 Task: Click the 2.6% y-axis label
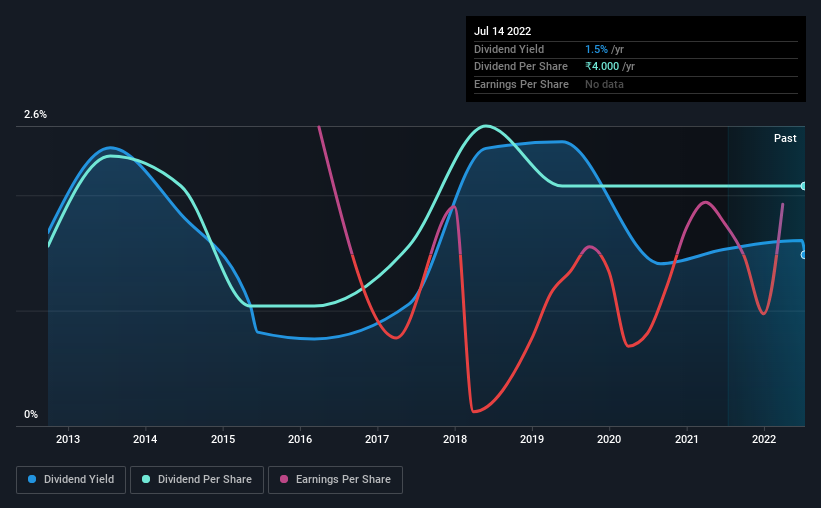35,114
